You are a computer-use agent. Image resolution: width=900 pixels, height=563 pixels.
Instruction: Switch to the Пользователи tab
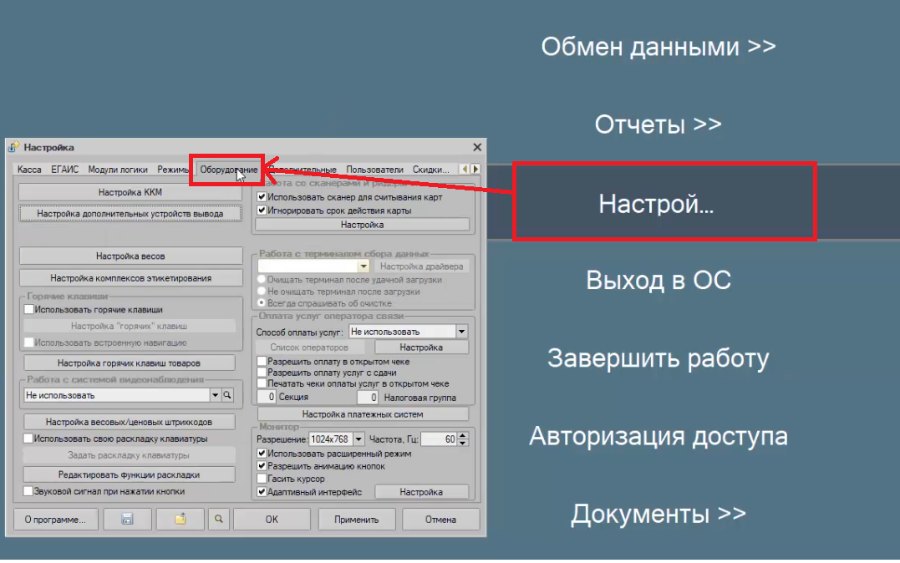[x=375, y=170]
